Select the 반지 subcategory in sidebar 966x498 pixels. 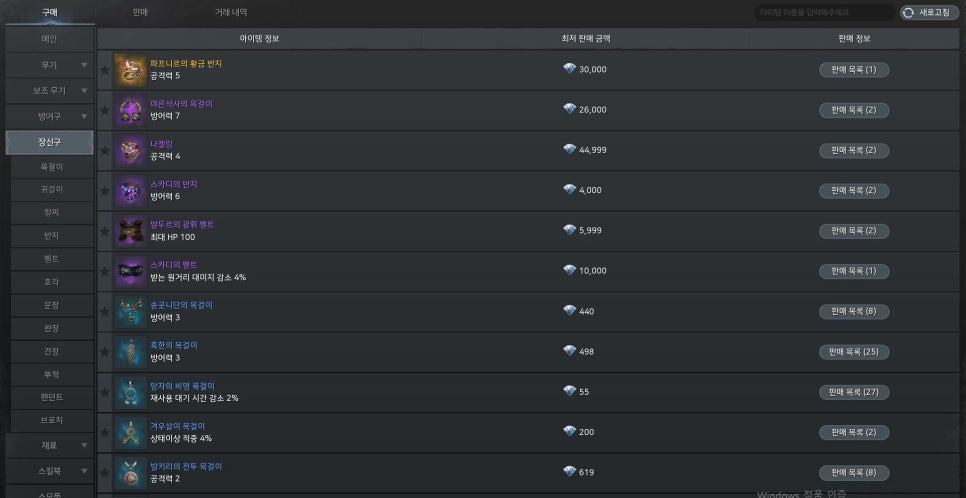(52, 236)
